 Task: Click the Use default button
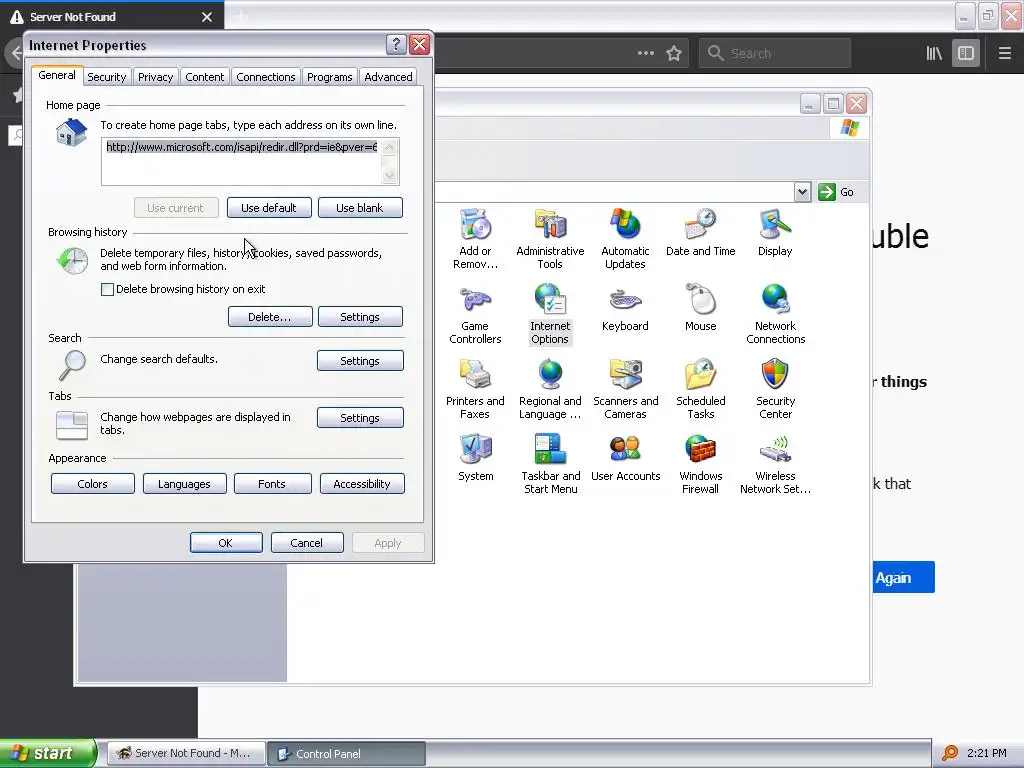[x=269, y=208]
